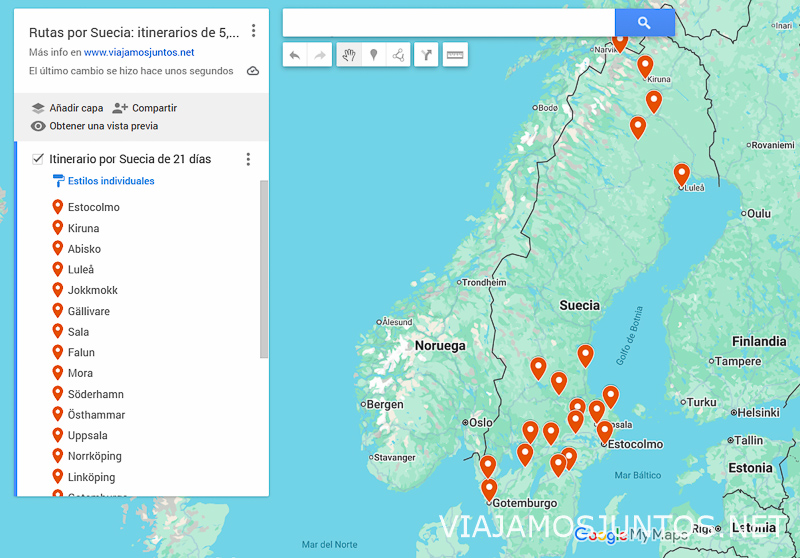Open www.viajamosjuntos.net link
Screen dimensions: 800x558
point(139,52)
